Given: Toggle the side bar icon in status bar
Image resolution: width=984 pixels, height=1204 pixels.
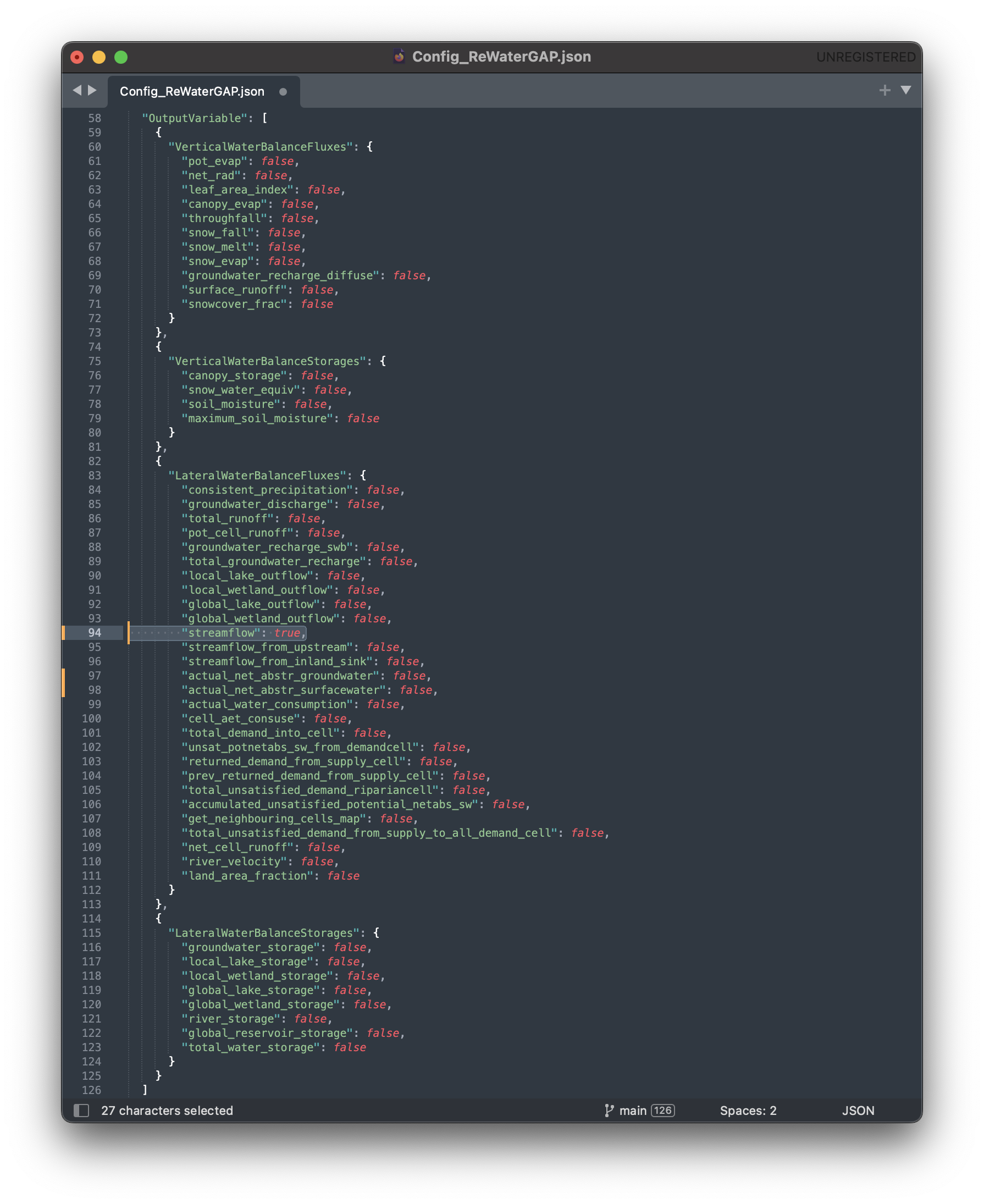Looking at the screenshot, I should pyautogui.click(x=81, y=1110).
